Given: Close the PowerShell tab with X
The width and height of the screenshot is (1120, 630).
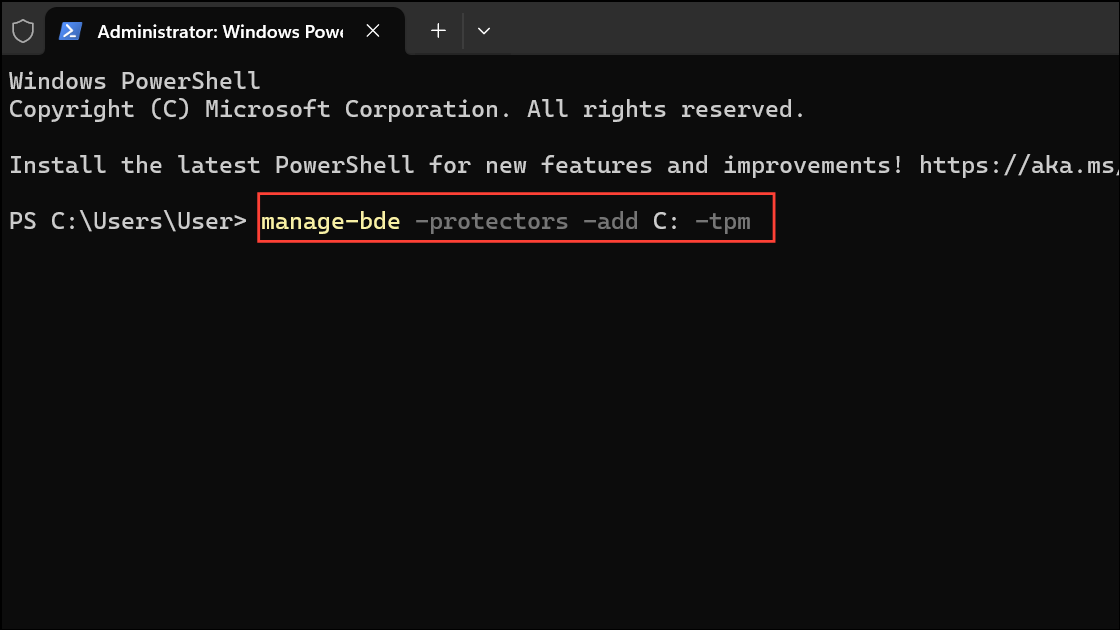Looking at the screenshot, I should pos(373,31).
